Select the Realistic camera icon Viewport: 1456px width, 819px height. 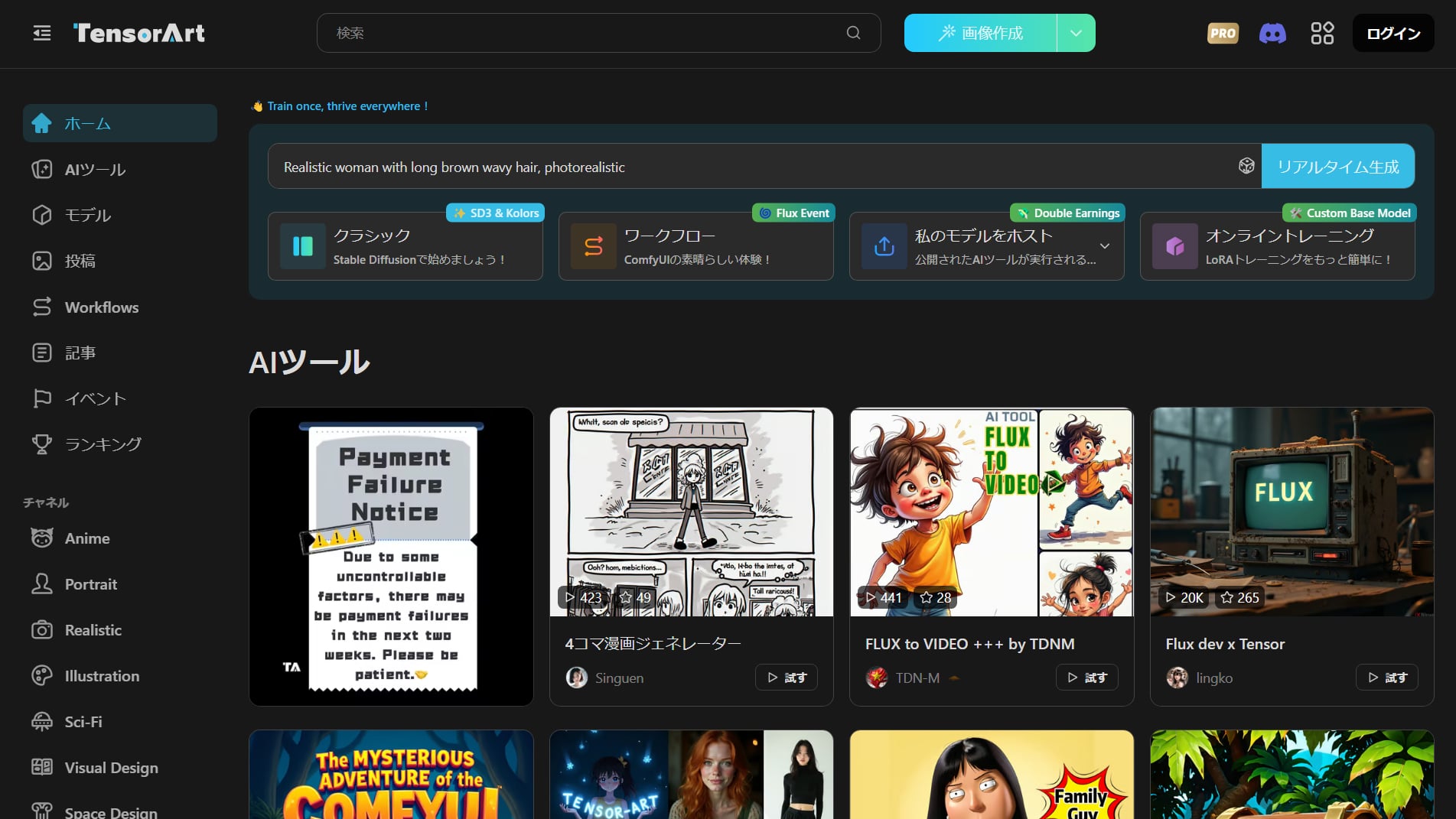42,630
